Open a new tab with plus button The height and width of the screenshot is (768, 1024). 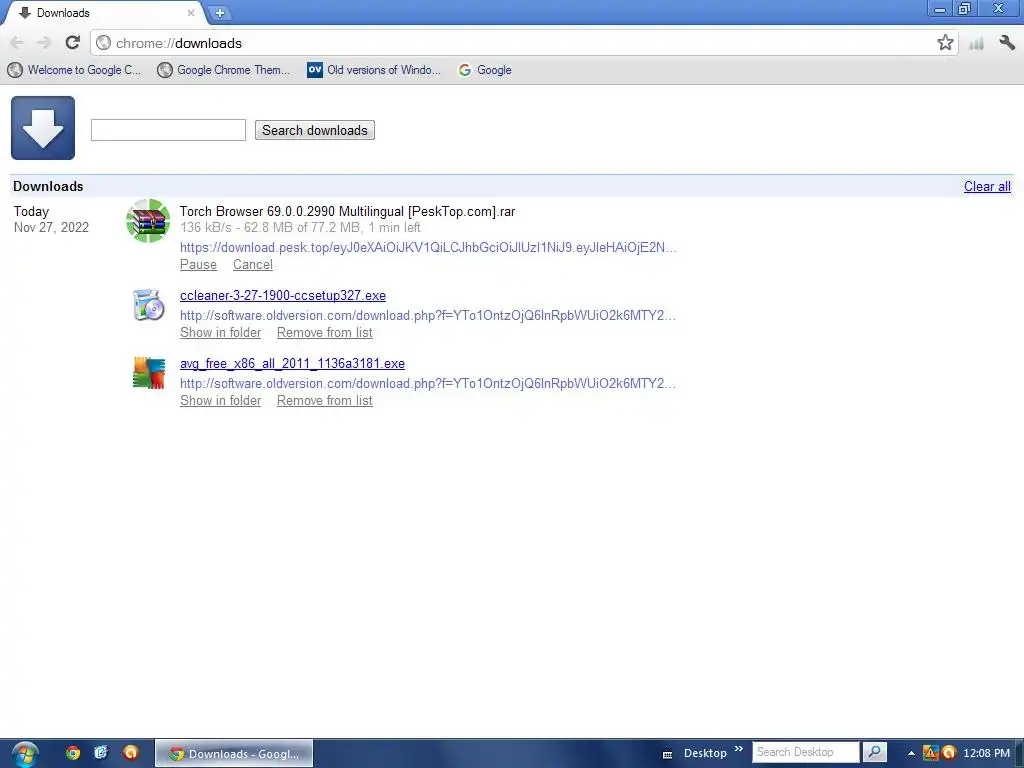point(220,12)
